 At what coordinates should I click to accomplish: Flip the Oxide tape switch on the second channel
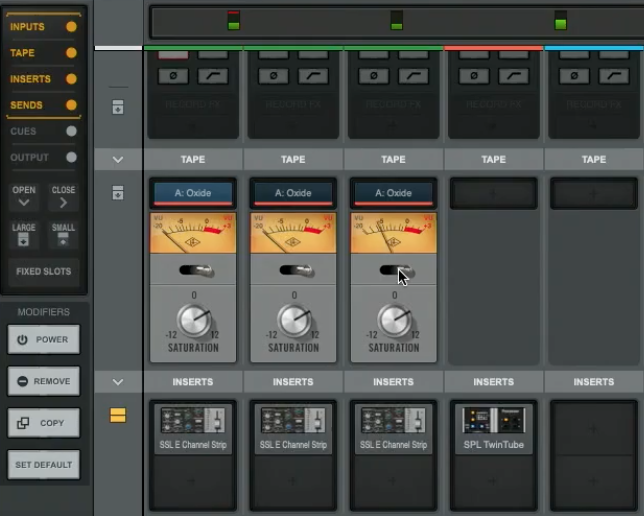pyautogui.click(x=297, y=270)
